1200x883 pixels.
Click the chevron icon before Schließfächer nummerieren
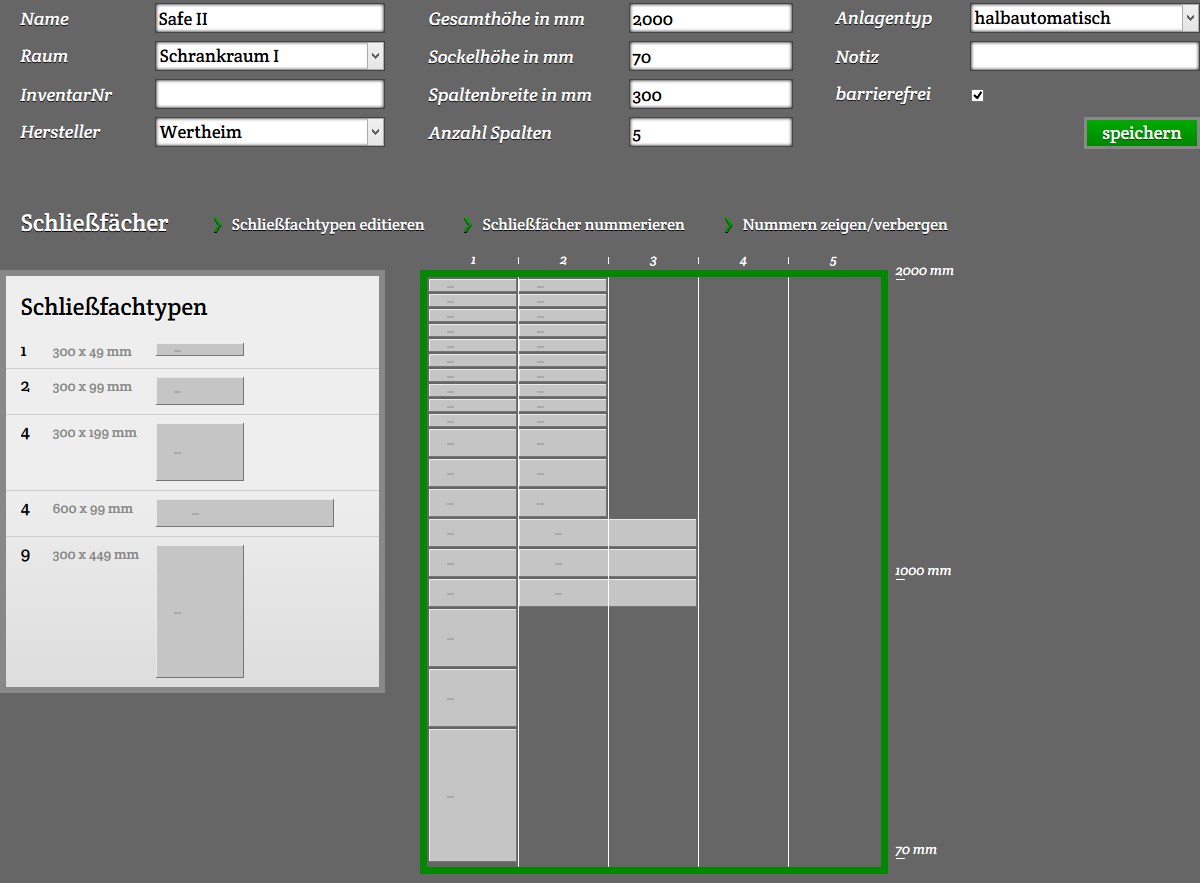pos(467,226)
